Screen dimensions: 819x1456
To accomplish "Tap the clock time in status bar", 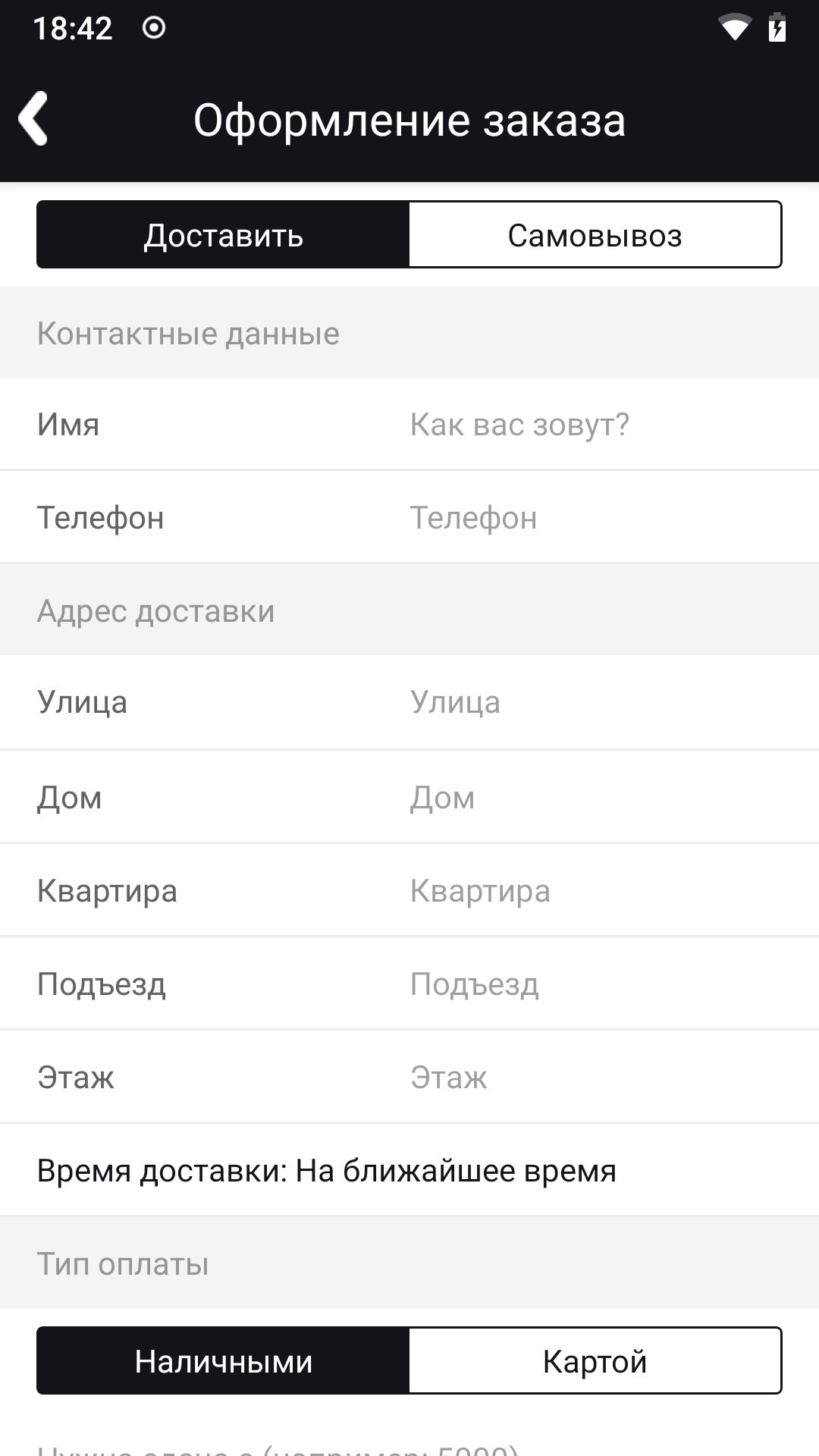I will tap(73, 29).
